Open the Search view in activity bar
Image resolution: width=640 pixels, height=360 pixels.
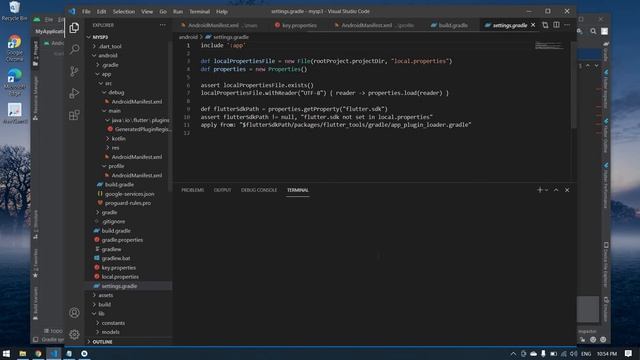point(74,49)
